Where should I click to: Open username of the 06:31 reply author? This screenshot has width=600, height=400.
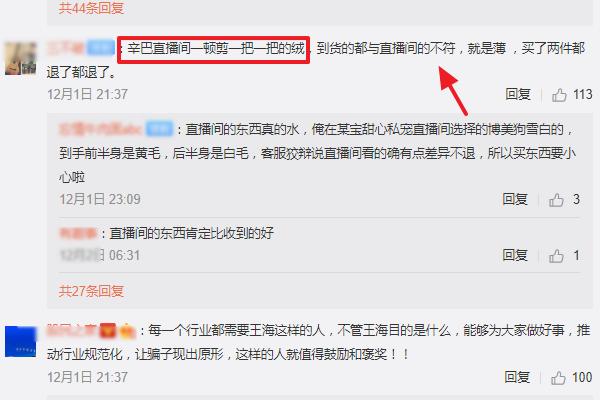click(x=78, y=233)
